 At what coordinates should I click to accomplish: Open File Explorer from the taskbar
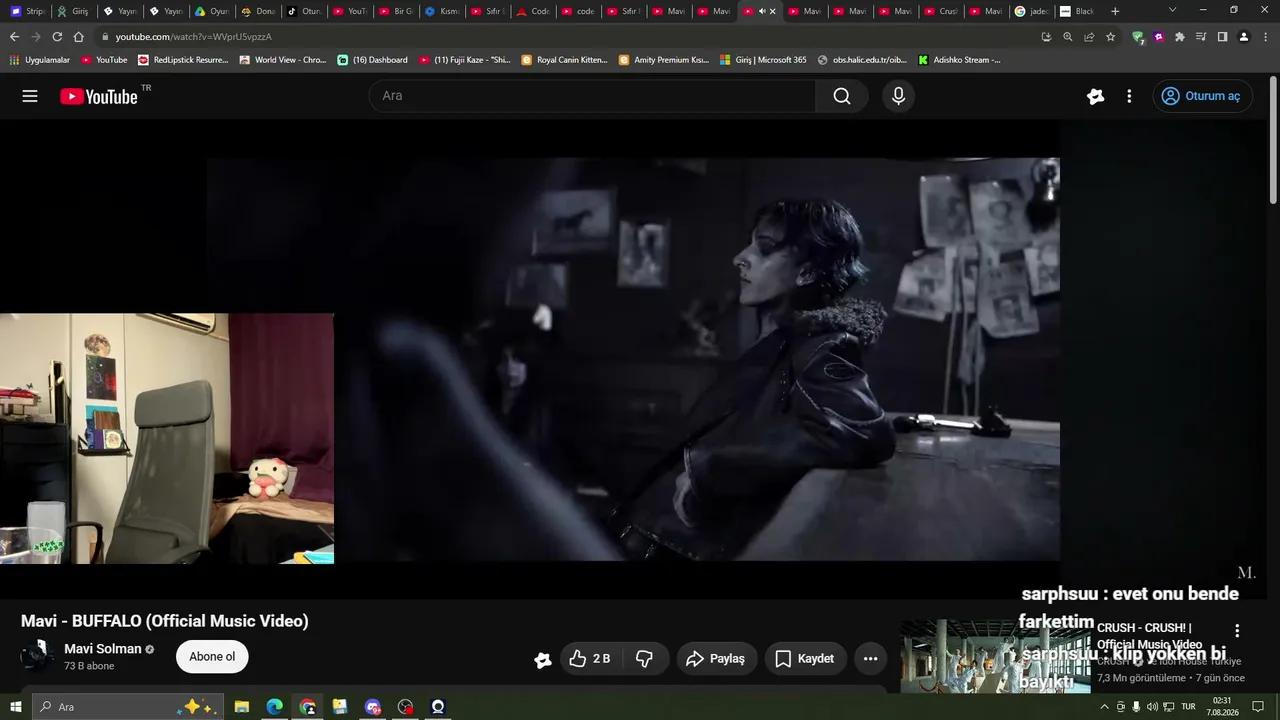242,707
